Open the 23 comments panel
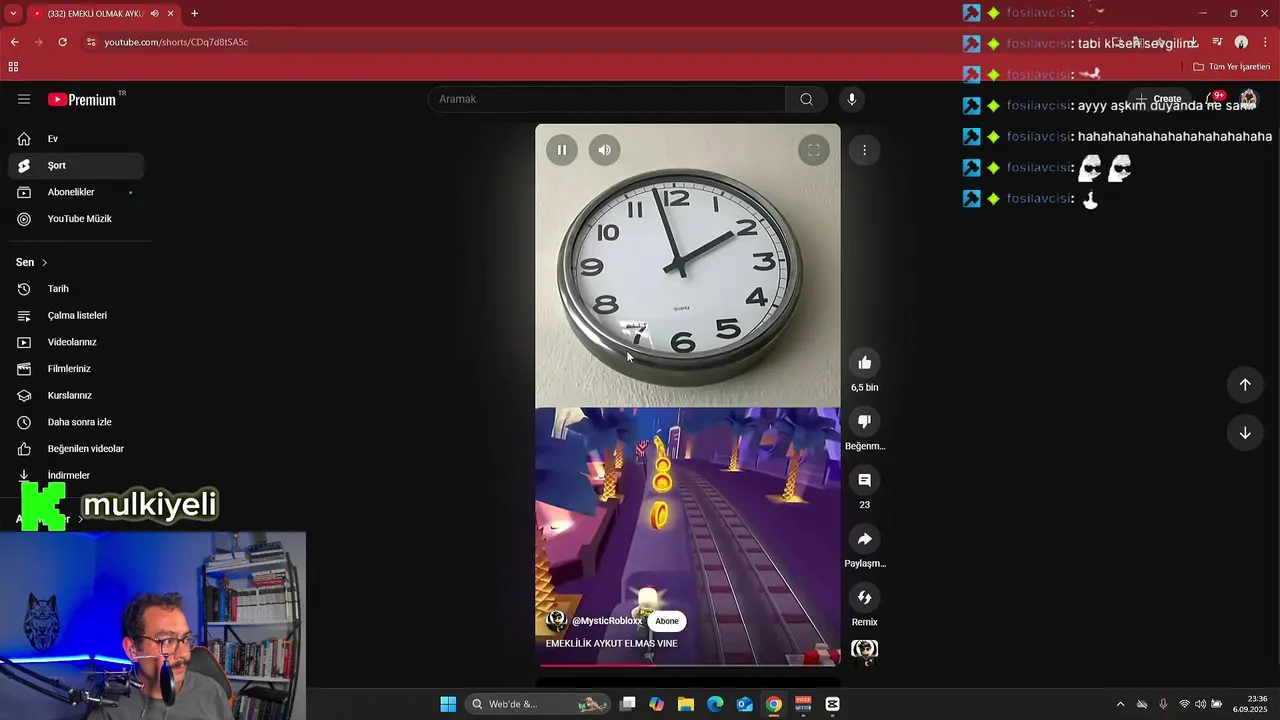This screenshot has height=720, width=1280. (865, 480)
